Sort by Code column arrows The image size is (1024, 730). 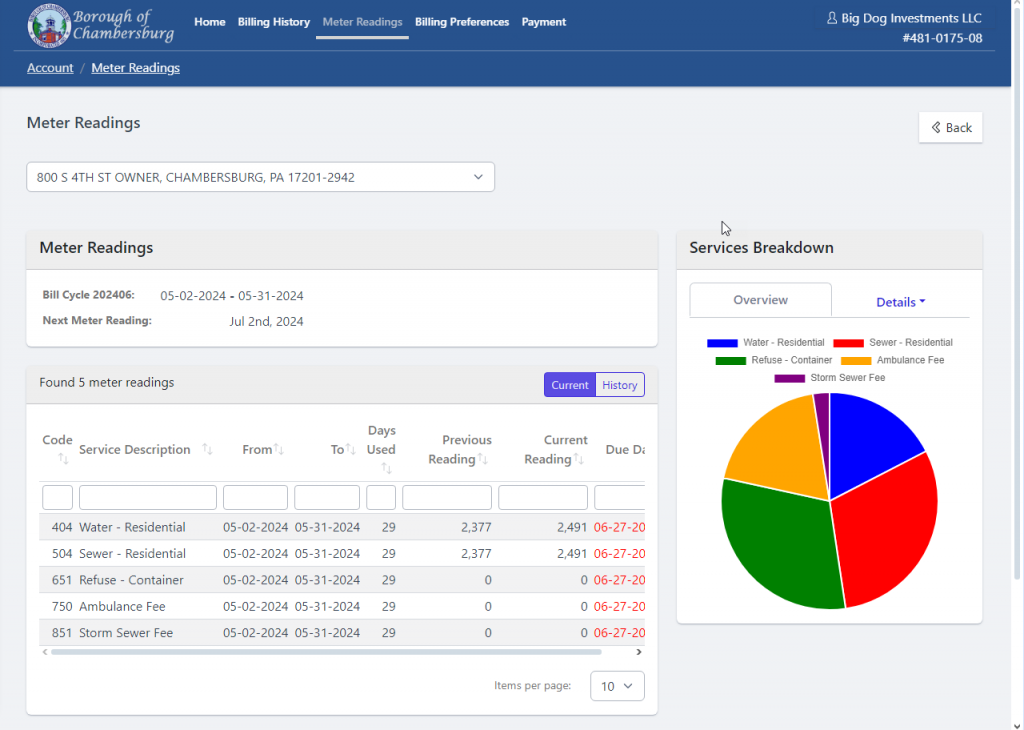point(63,459)
